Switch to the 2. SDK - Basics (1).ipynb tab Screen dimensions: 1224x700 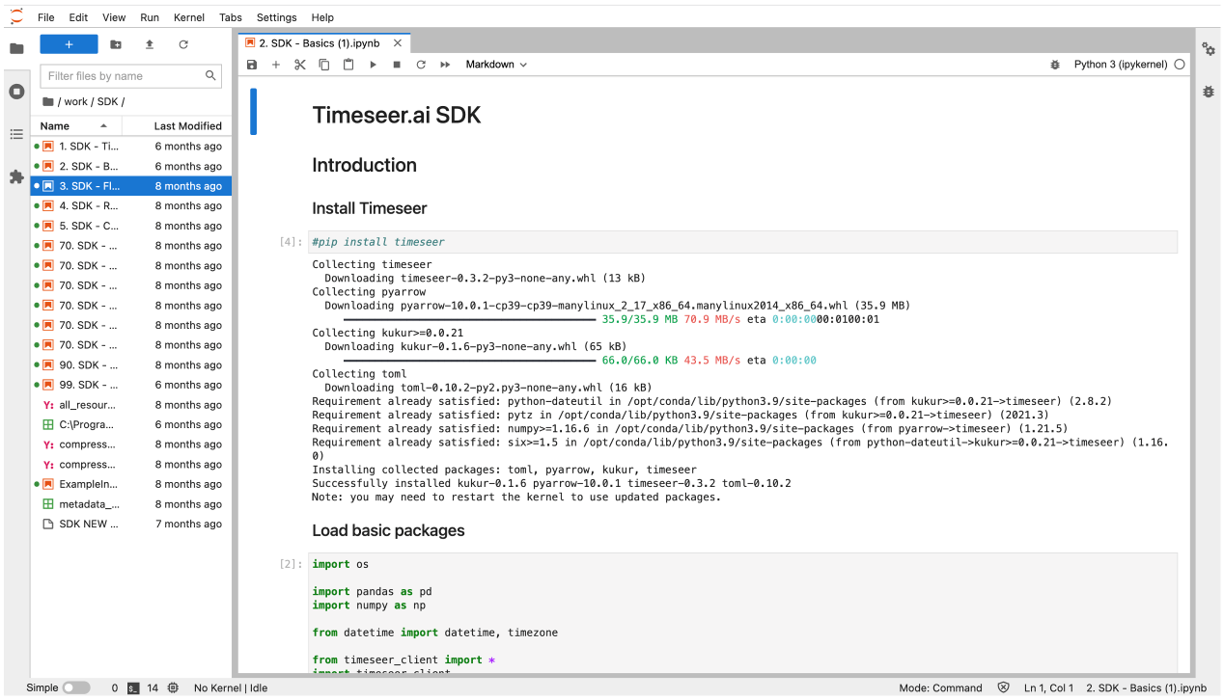pyautogui.click(x=318, y=43)
